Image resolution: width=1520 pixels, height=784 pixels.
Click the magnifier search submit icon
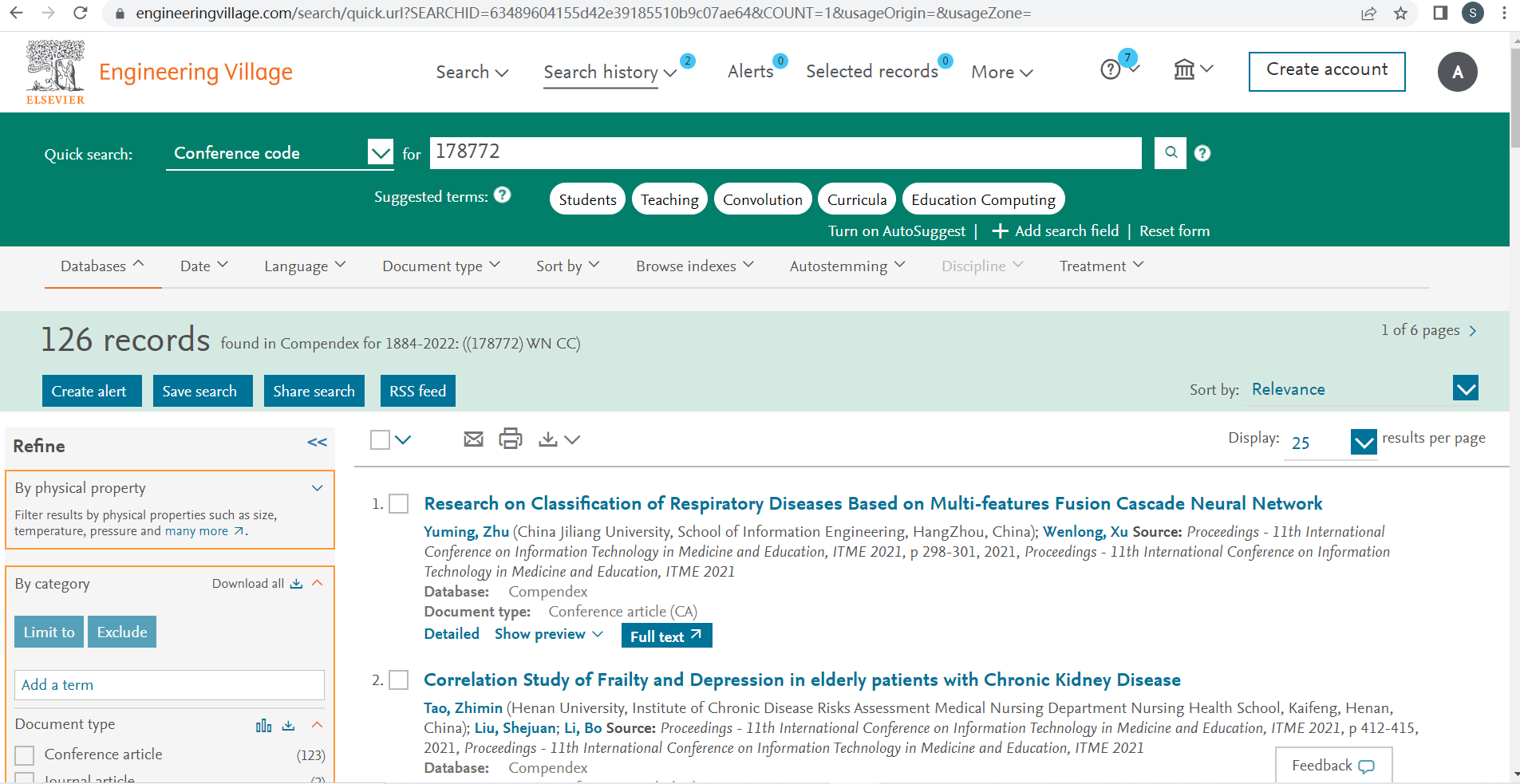[1171, 152]
